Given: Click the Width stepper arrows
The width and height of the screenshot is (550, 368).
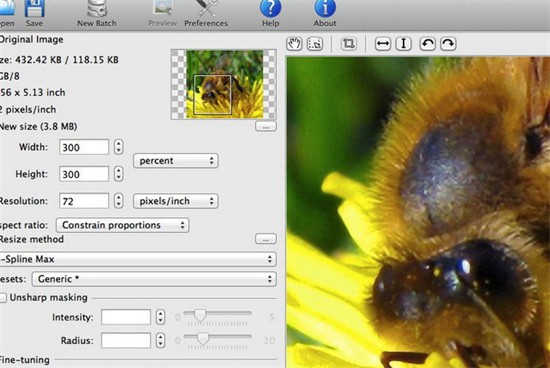Looking at the screenshot, I should 119,147.
